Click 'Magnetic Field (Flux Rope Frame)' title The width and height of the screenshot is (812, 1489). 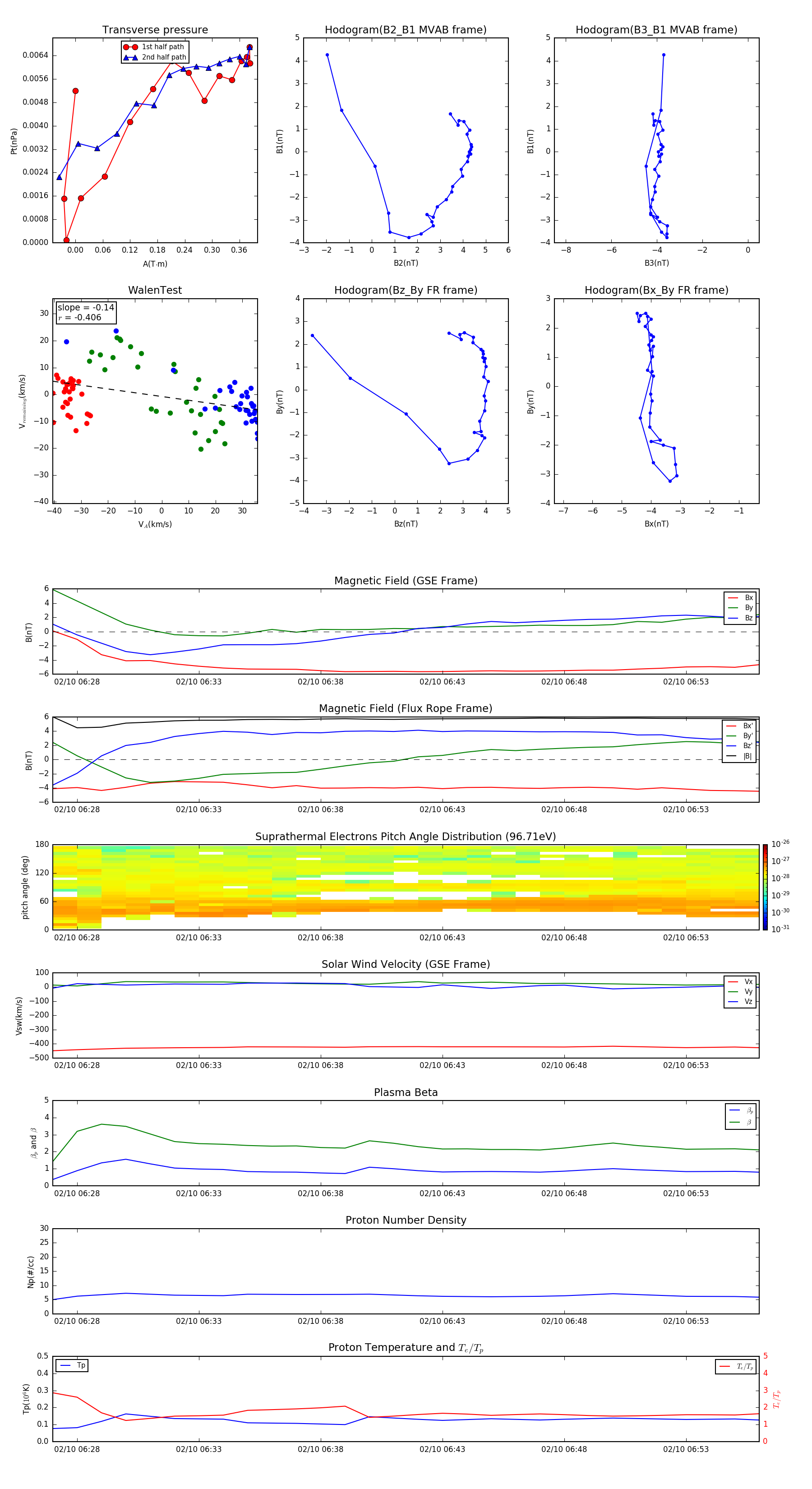tap(406, 709)
